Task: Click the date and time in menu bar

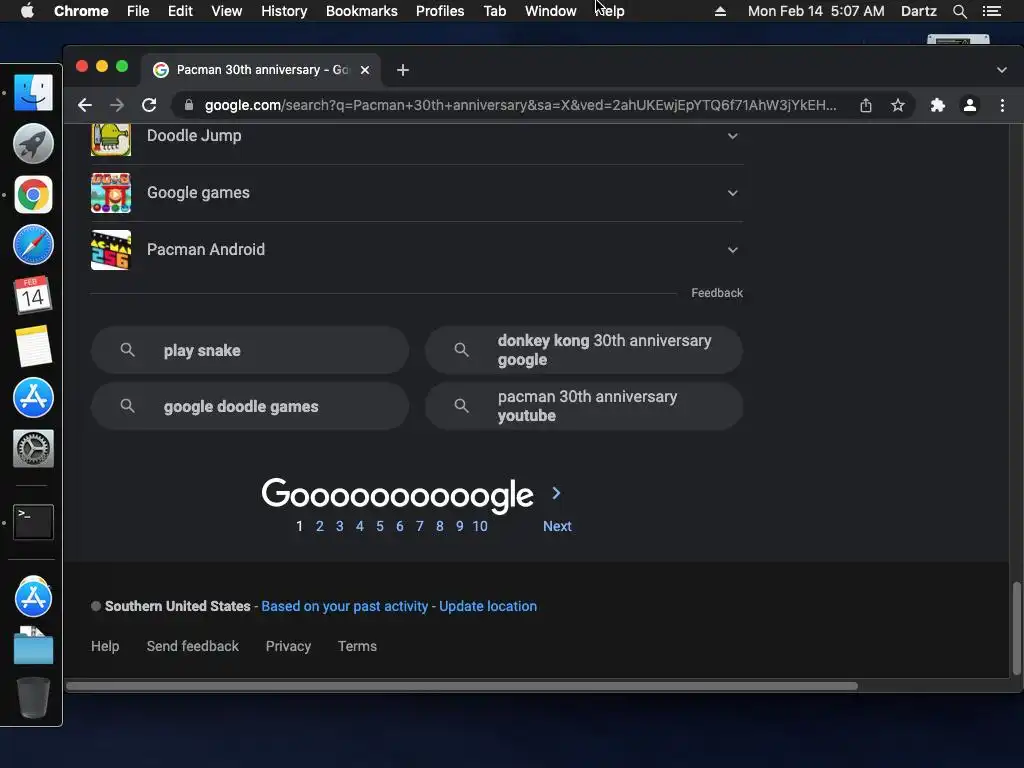Action: point(816,11)
